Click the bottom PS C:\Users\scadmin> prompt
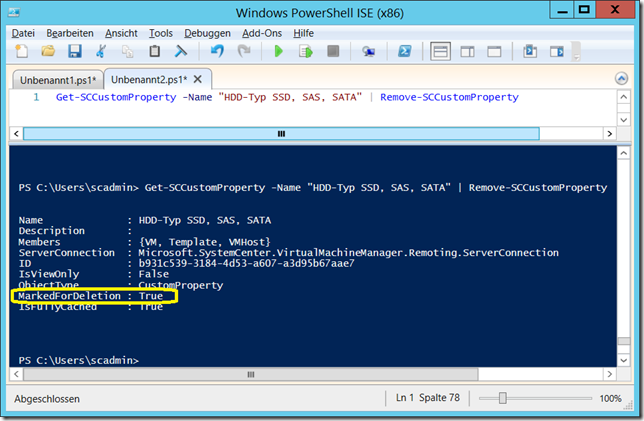Viewport: 644px width, 421px height. point(78,360)
